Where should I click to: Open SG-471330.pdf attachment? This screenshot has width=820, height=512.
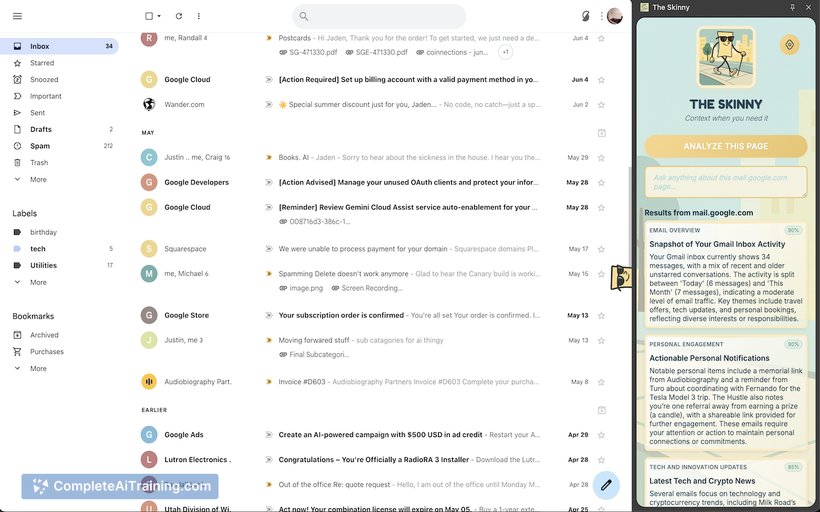309,52
